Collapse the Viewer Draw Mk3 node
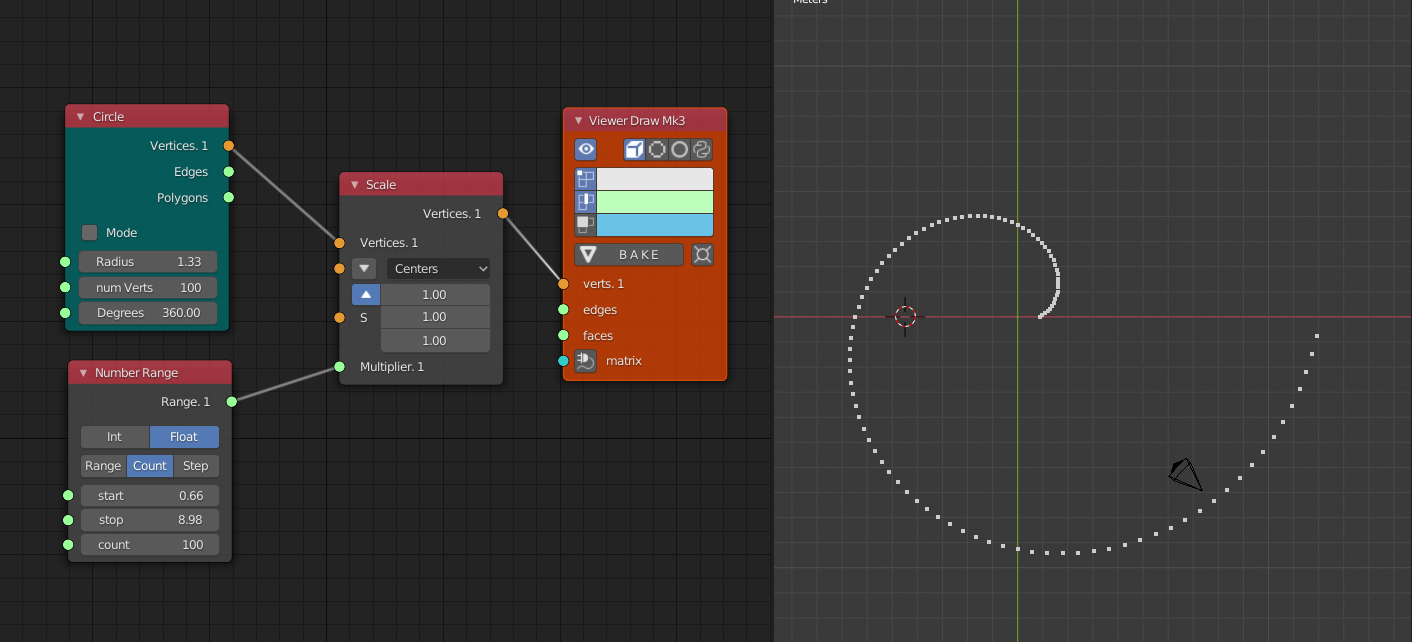 click(577, 121)
